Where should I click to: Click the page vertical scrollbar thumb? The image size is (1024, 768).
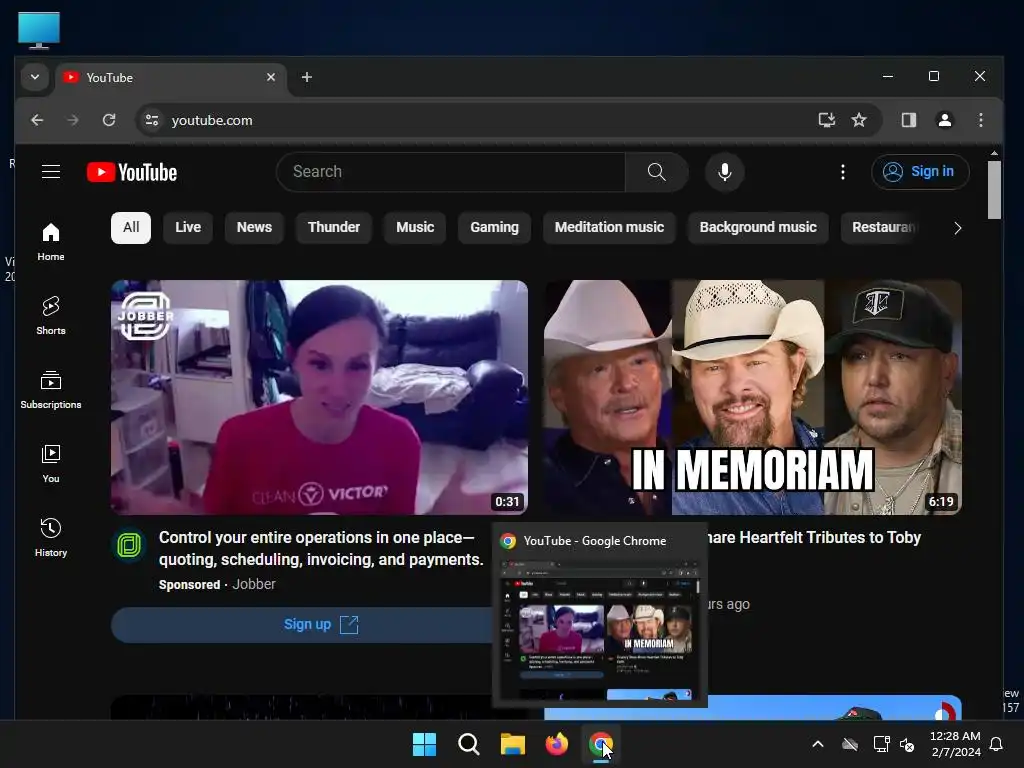994,190
